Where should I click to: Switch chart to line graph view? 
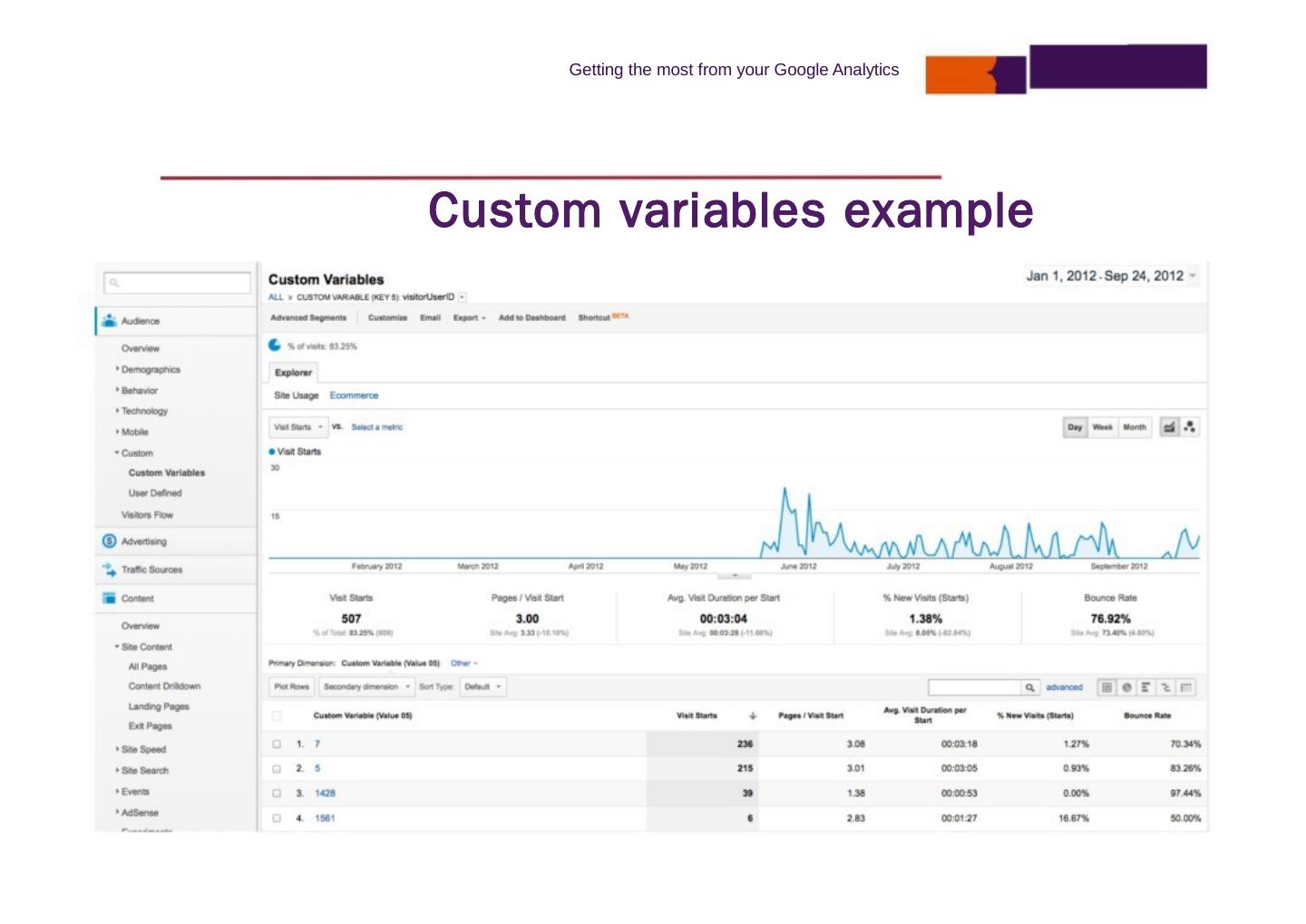coord(1169,427)
